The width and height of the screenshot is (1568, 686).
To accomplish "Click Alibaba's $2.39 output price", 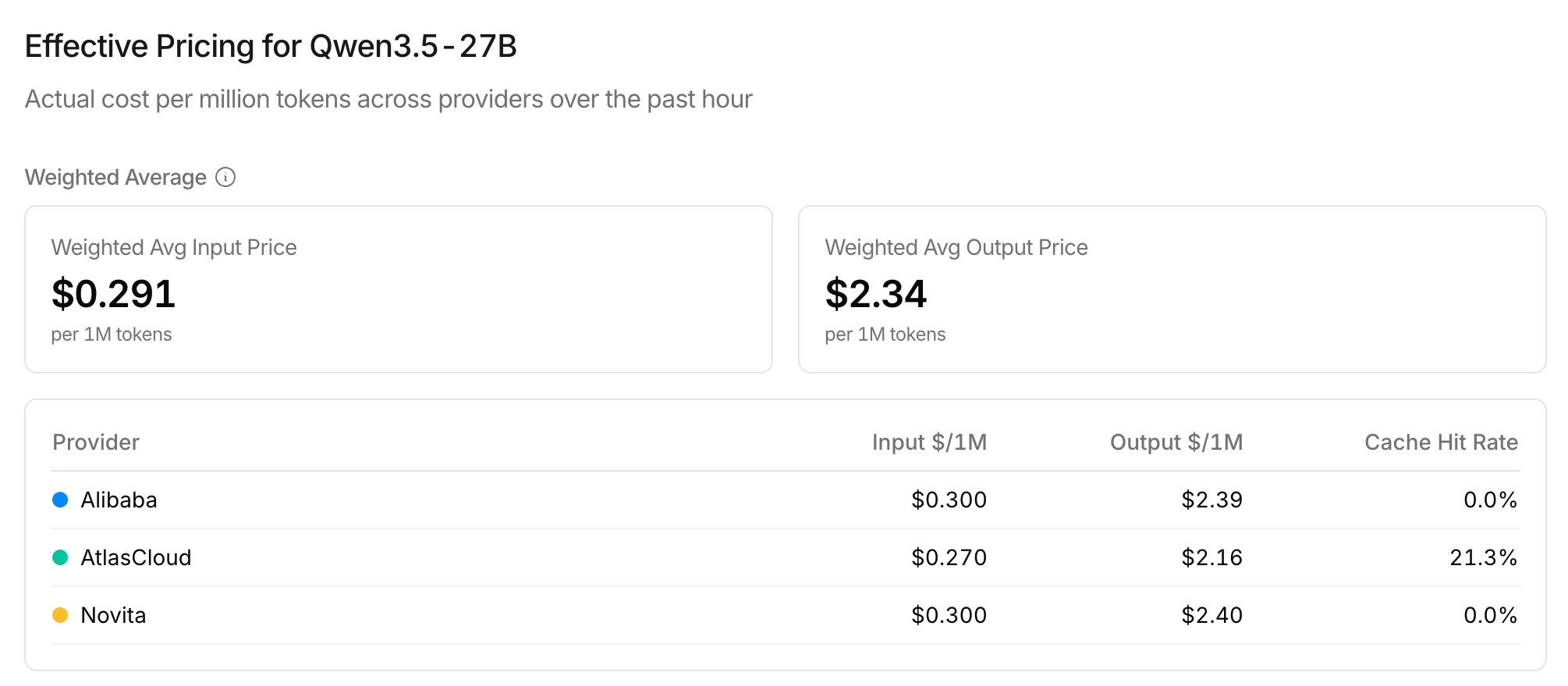I will pos(1211,500).
